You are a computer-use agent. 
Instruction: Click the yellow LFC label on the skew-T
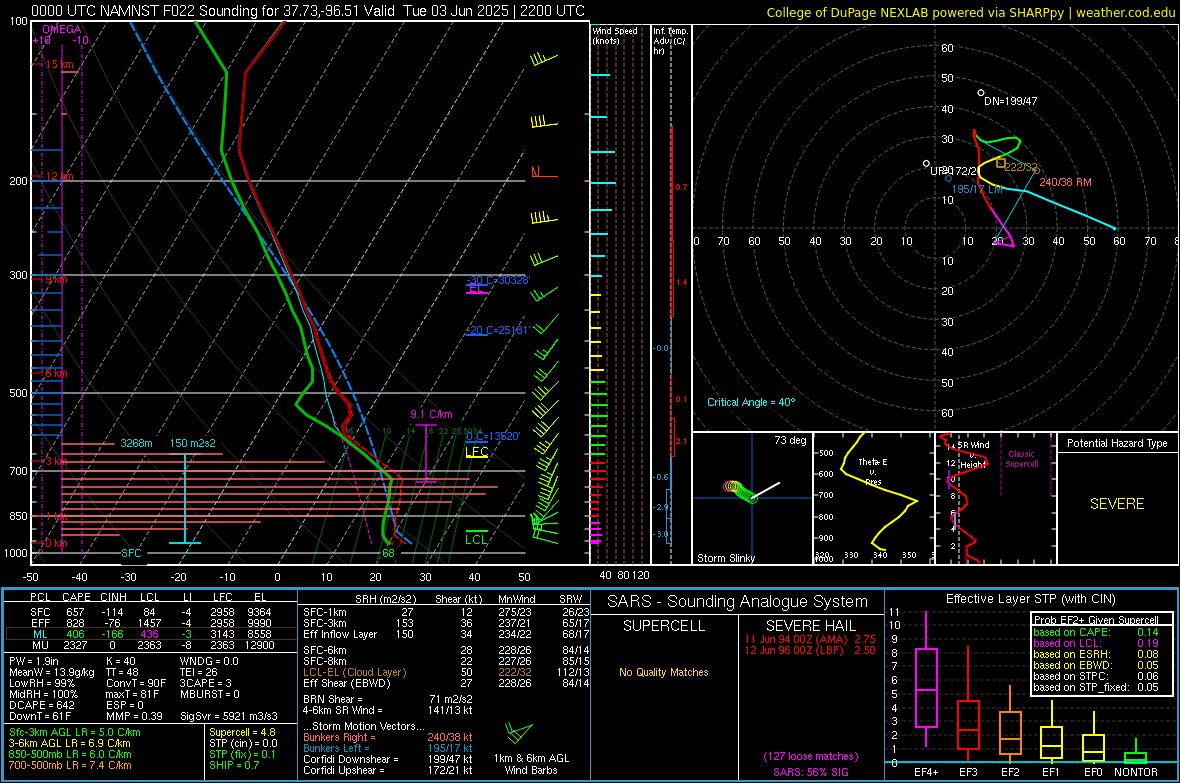coord(476,452)
